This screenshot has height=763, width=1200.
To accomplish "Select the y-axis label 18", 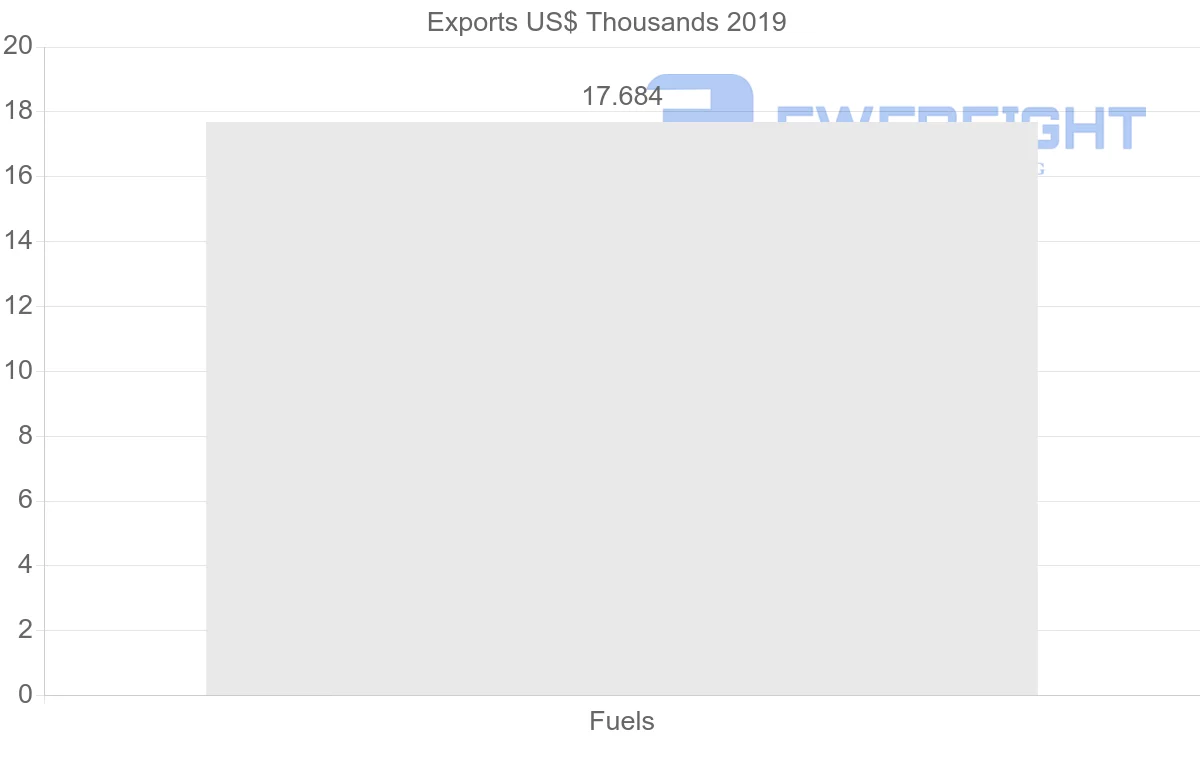I will click(x=19, y=111).
